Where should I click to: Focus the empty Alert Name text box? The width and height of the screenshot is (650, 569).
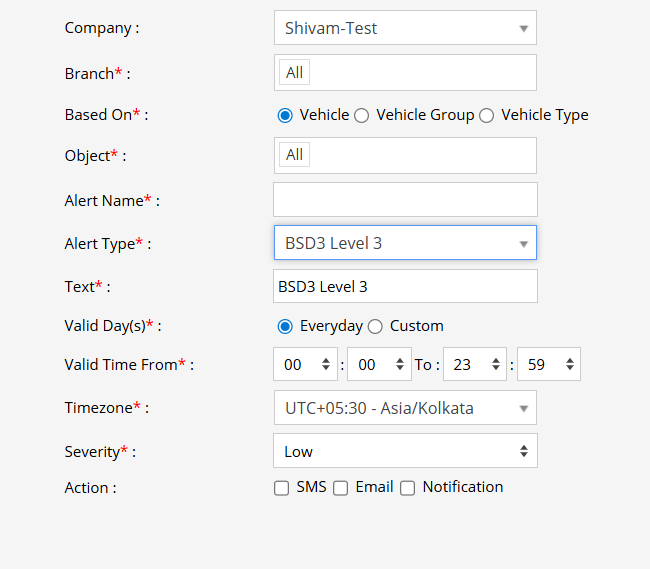(405, 200)
